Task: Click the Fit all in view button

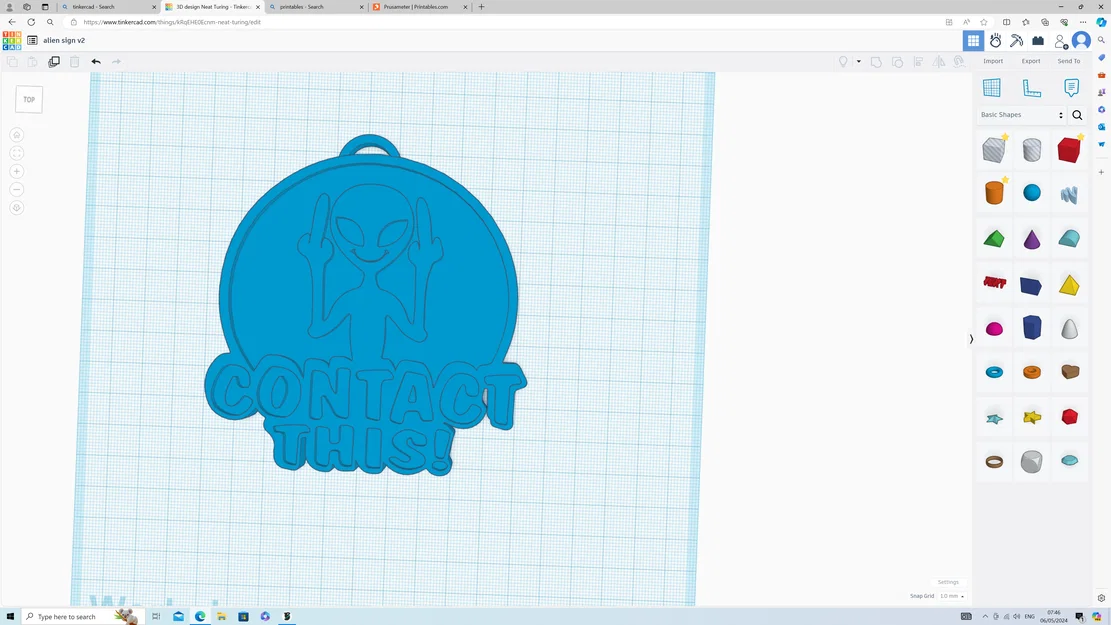Action: [x=17, y=153]
